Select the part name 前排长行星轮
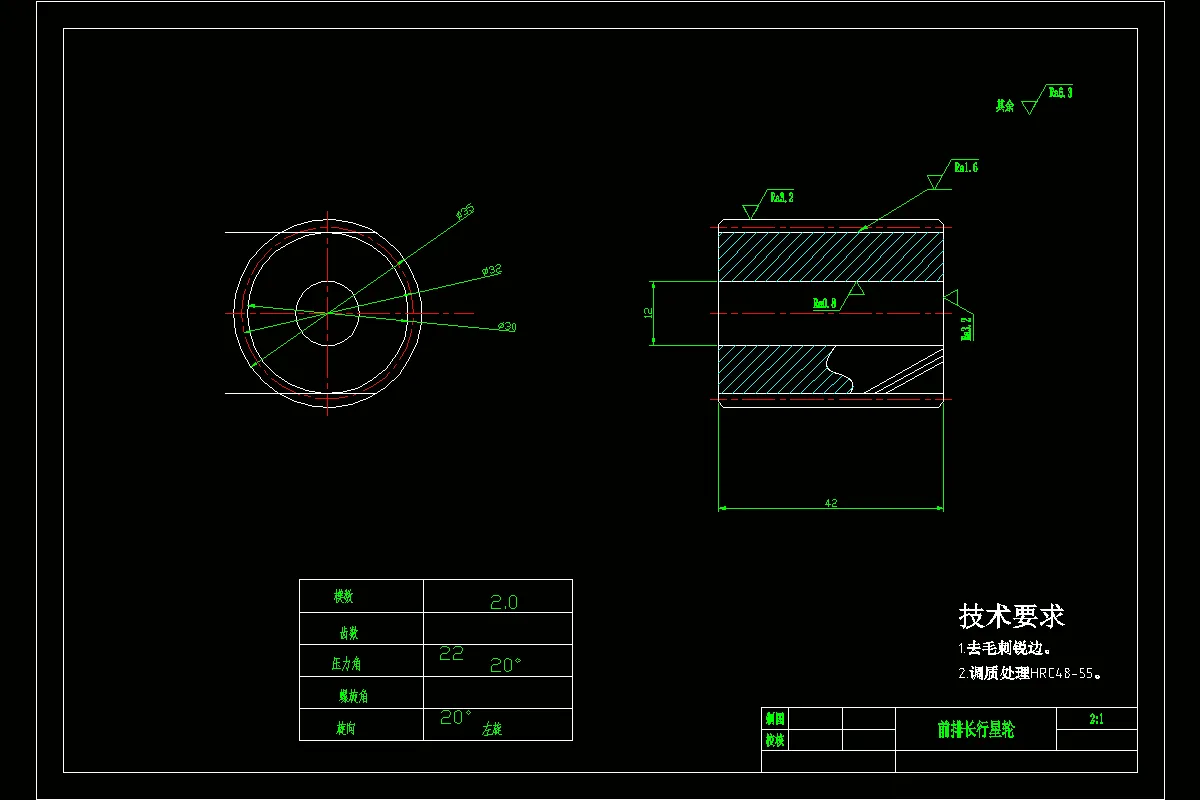Screen dimensions: 1200x800 point(975,730)
